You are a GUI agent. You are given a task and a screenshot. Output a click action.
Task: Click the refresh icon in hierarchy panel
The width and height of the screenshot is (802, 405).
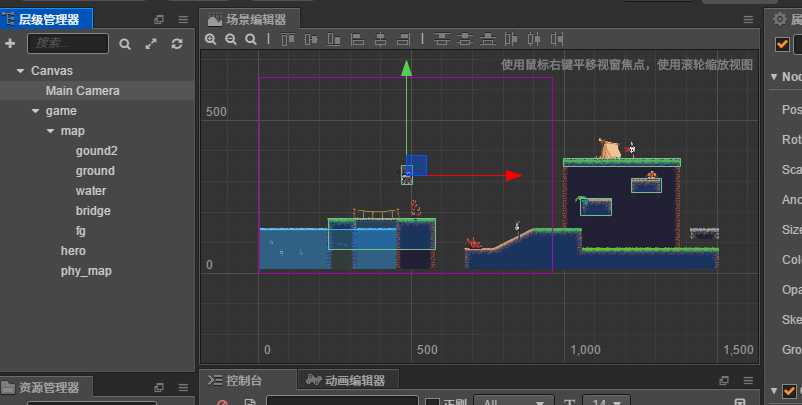tap(177, 44)
